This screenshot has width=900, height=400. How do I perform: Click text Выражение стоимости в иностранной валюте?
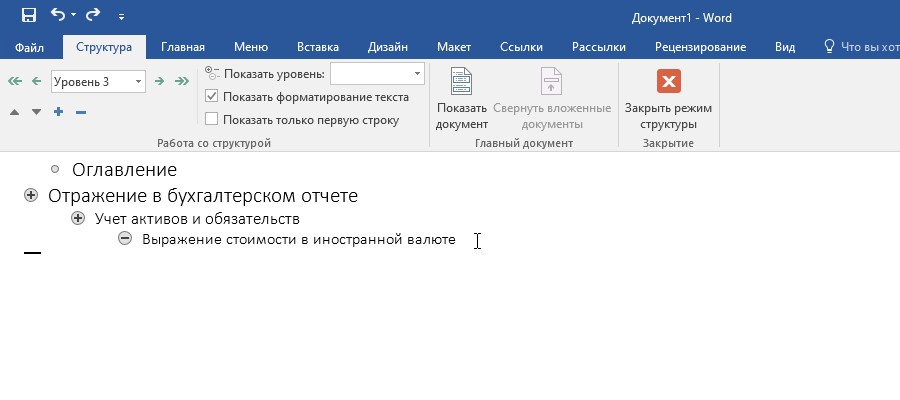pyautogui.click(x=299, y=239)
